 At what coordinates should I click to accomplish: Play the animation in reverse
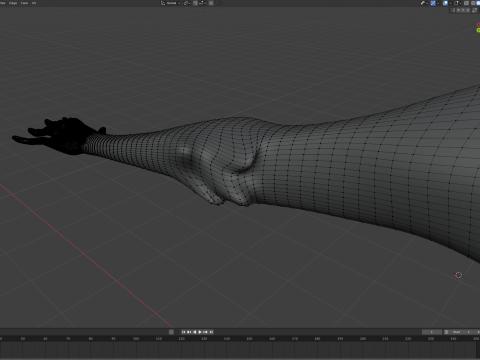coord(195,332)
